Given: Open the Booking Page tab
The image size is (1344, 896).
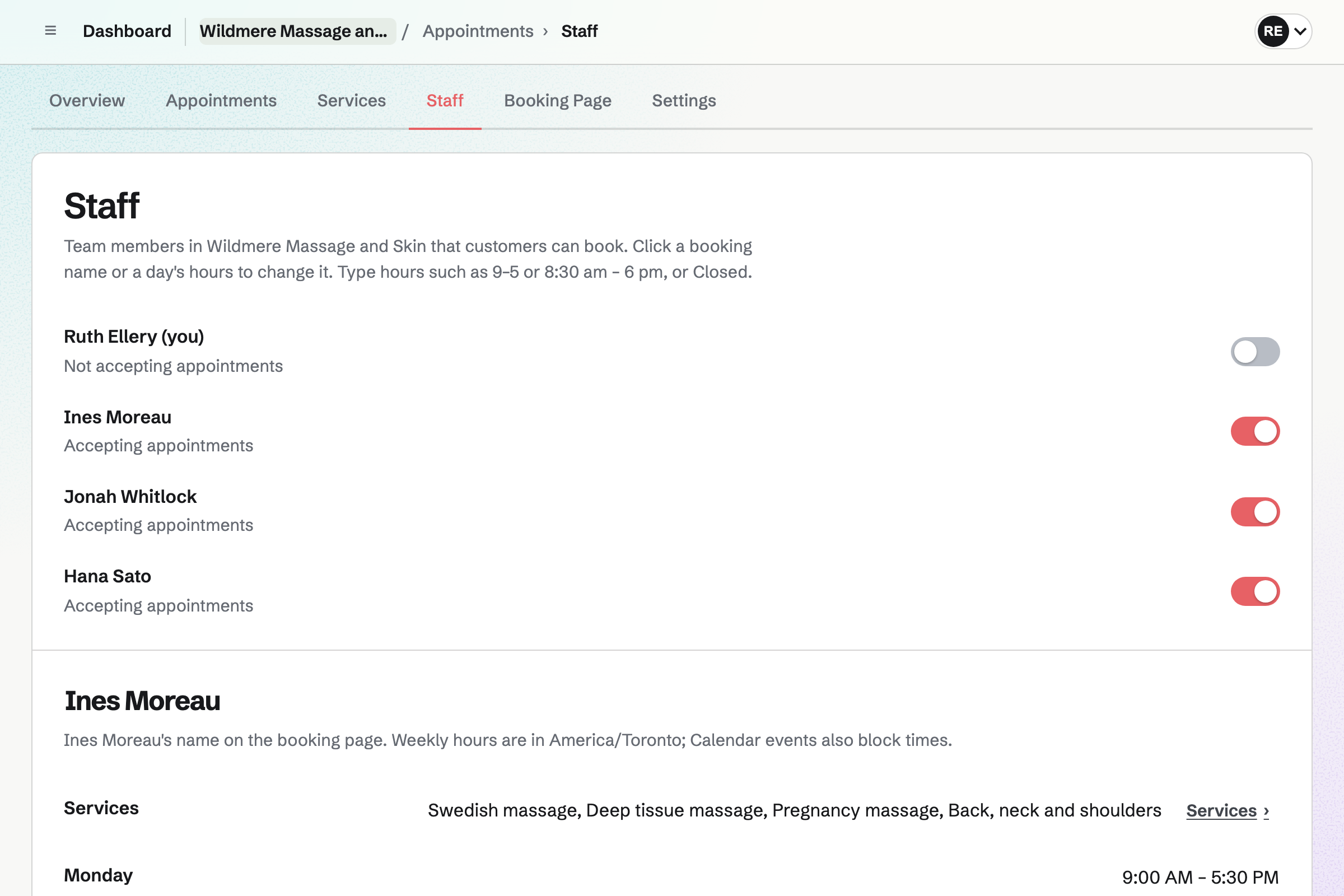Looking at the screenshot, I should (558, 101).
